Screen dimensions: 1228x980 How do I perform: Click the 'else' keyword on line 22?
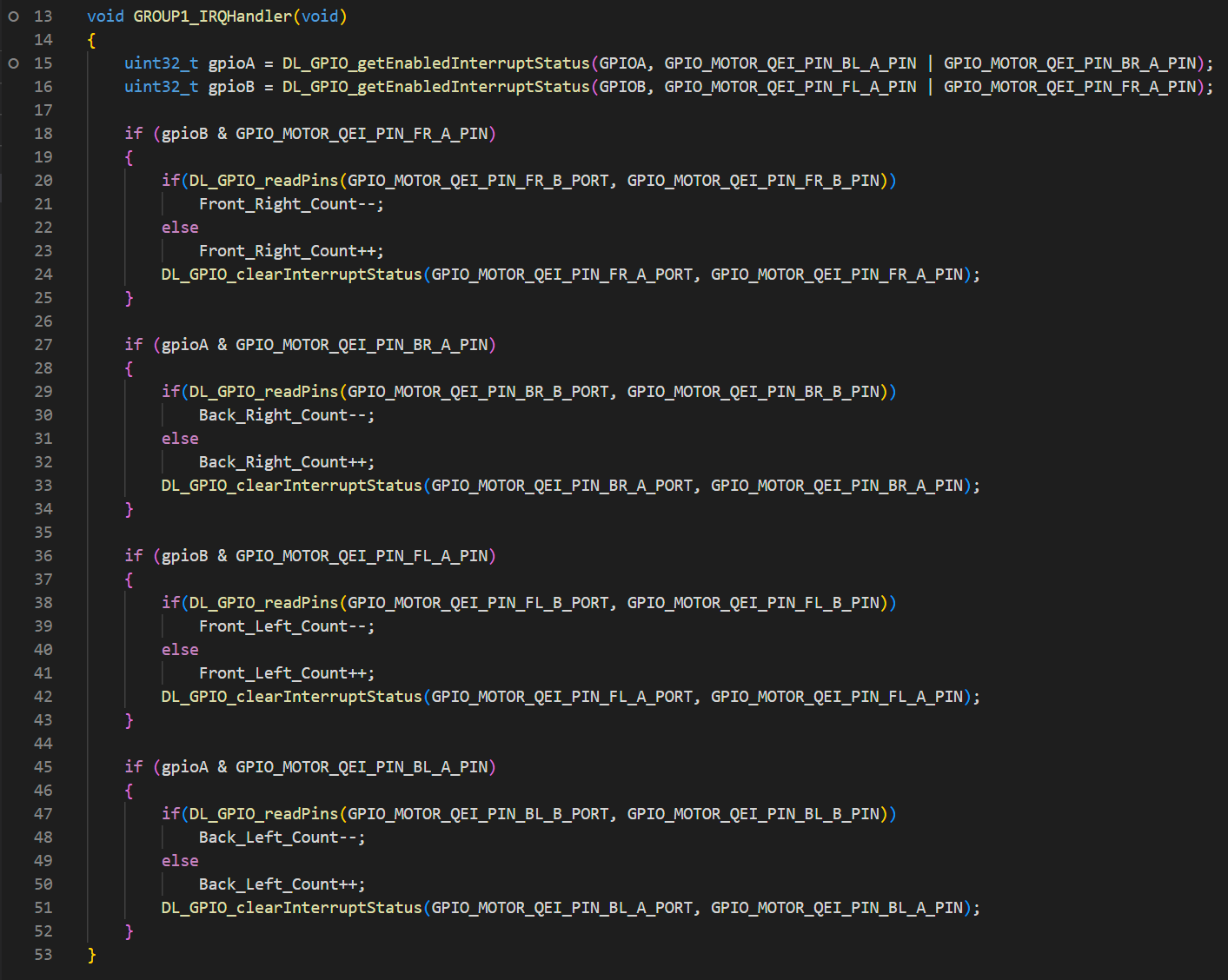pyautogui.click(x=180, y=228)
